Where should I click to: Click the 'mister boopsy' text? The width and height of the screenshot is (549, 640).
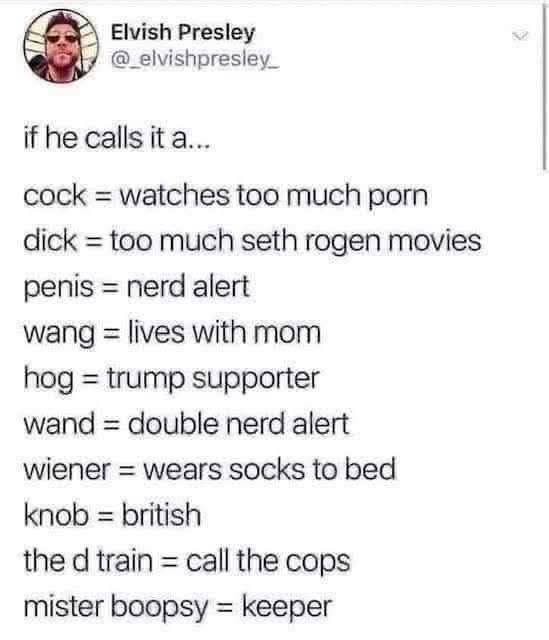pos(116,607)
